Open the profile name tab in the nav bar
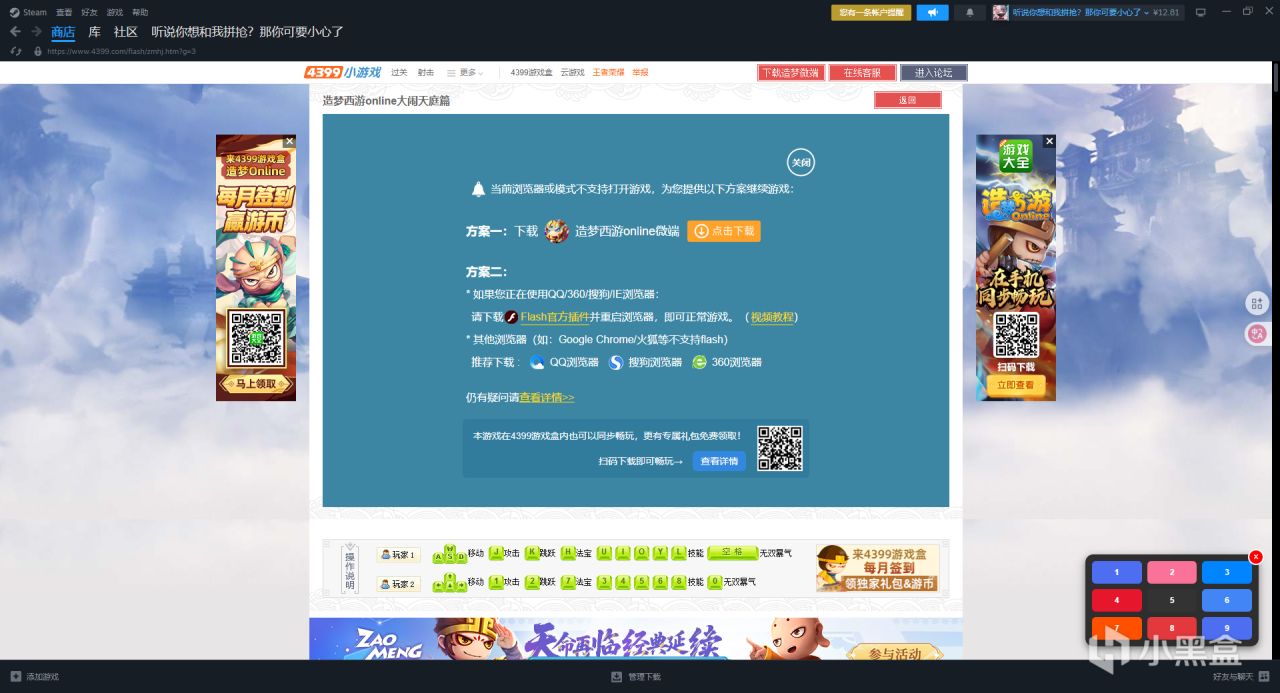1280x693 pixels. click(x=247, y=32)
